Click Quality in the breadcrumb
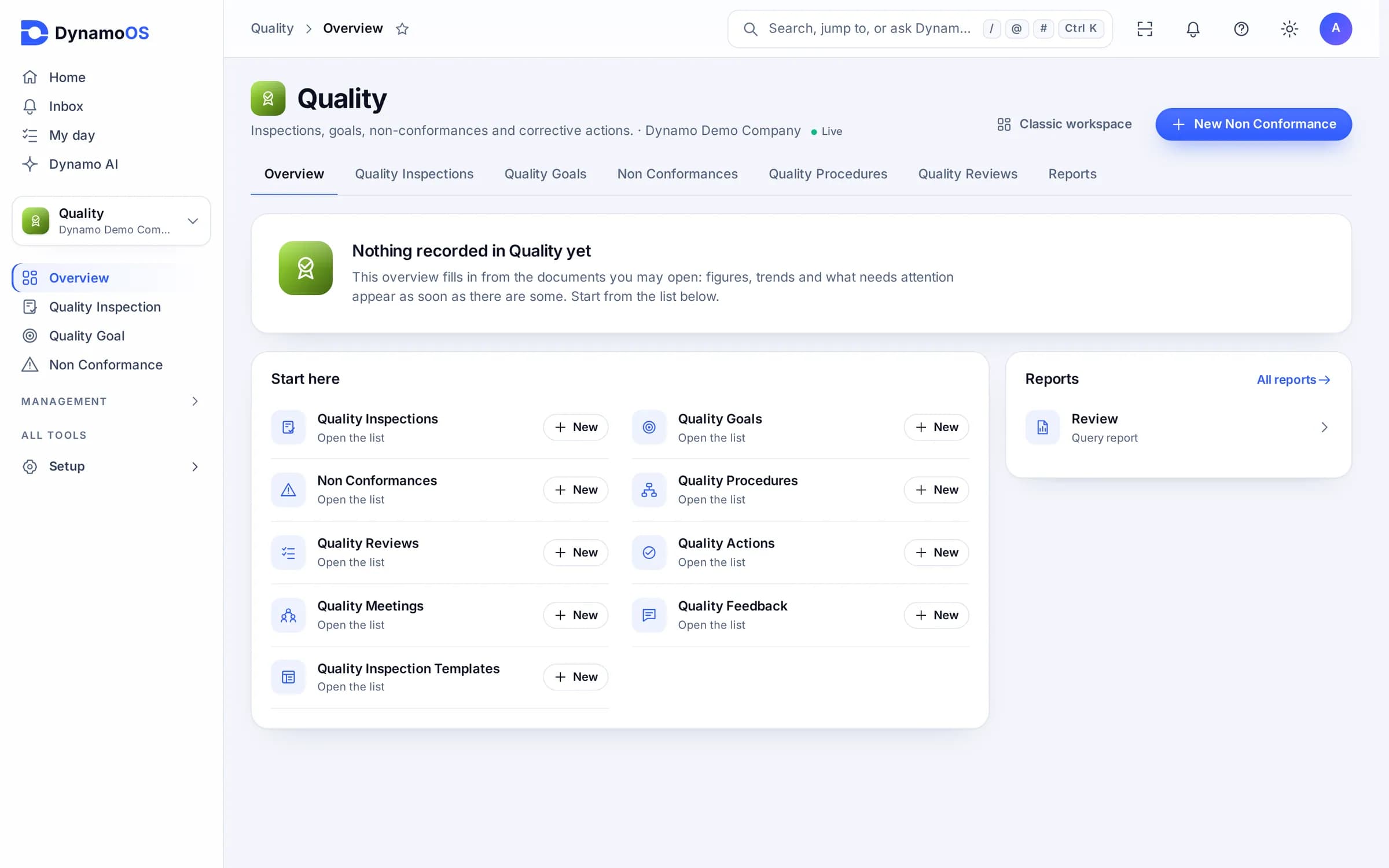Screen dimensions: 1389x868 click(x=272, y=28)
